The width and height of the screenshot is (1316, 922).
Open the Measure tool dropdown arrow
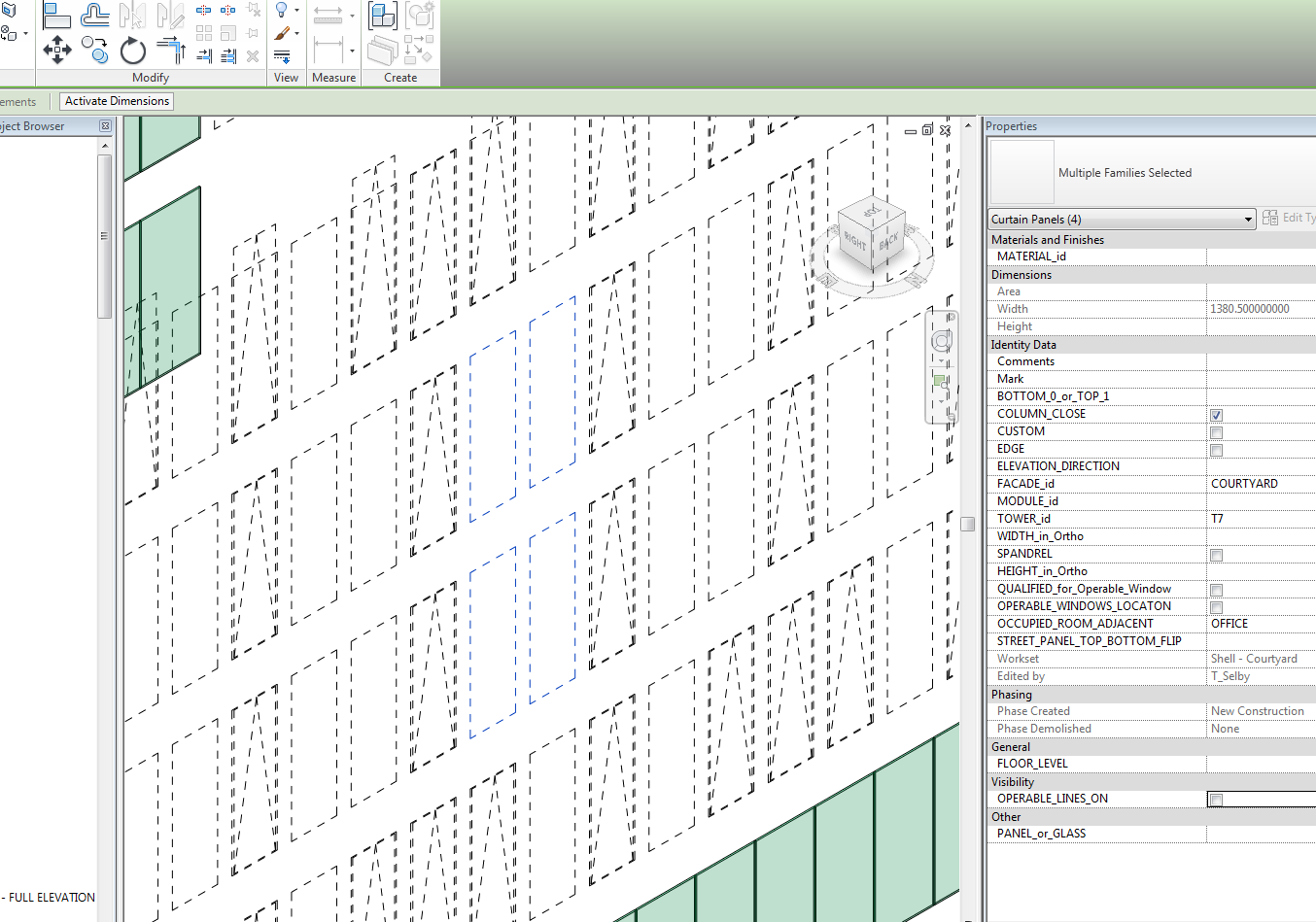click(x=353, y=16)
